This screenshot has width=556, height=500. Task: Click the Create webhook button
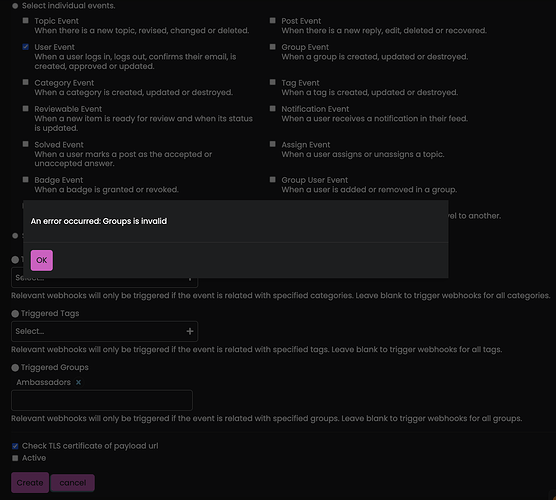[x=30, y=483]
